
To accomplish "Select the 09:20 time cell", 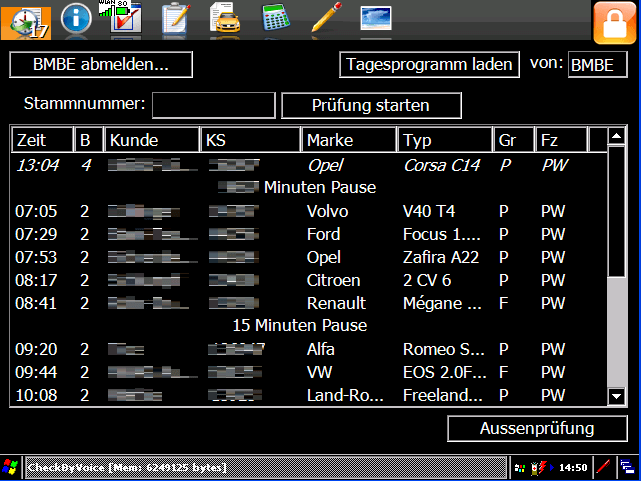I will [x=36, y=349].
